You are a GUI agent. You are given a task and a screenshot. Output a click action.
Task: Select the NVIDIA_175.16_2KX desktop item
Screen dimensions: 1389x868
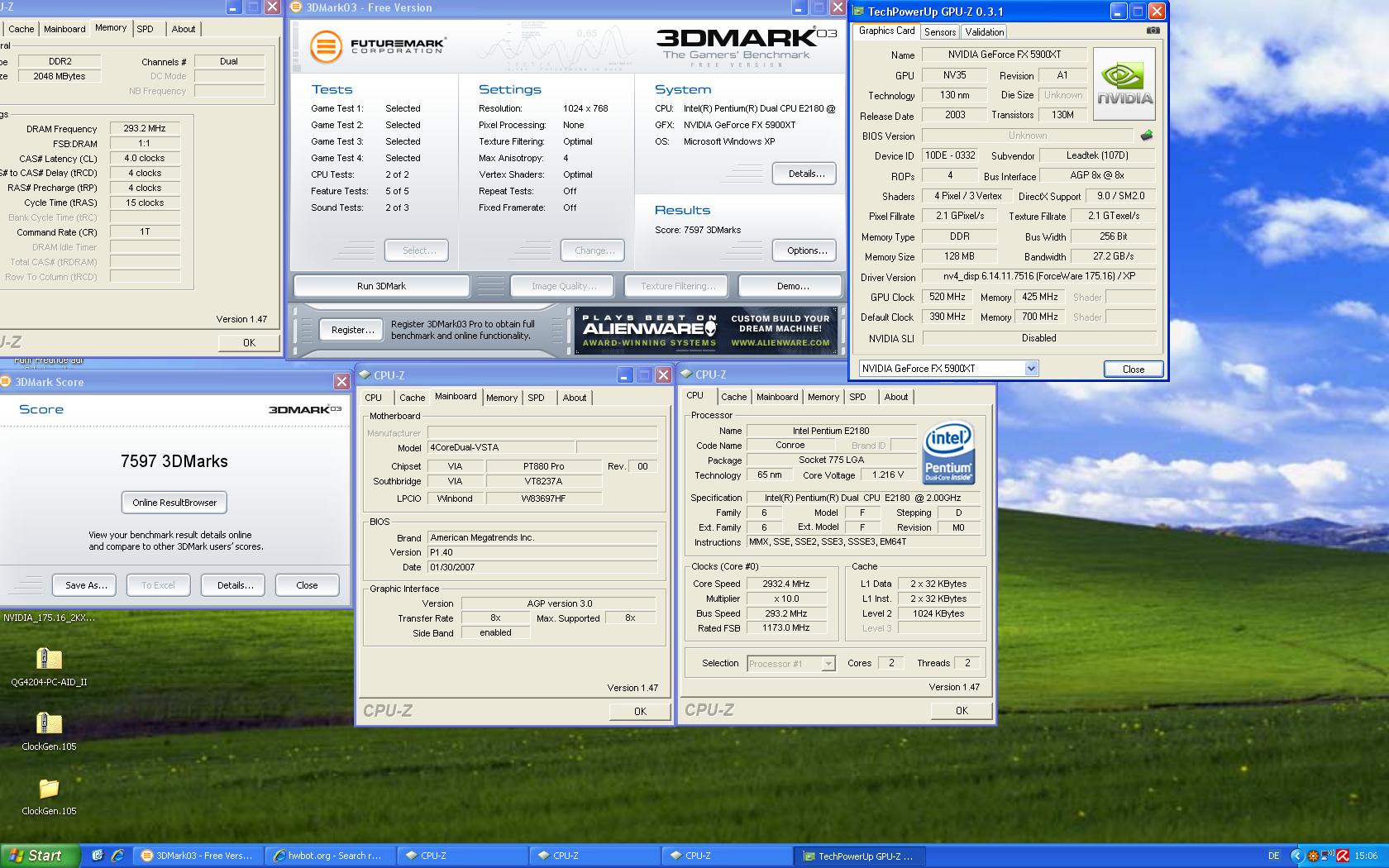[x=49, y=618]
